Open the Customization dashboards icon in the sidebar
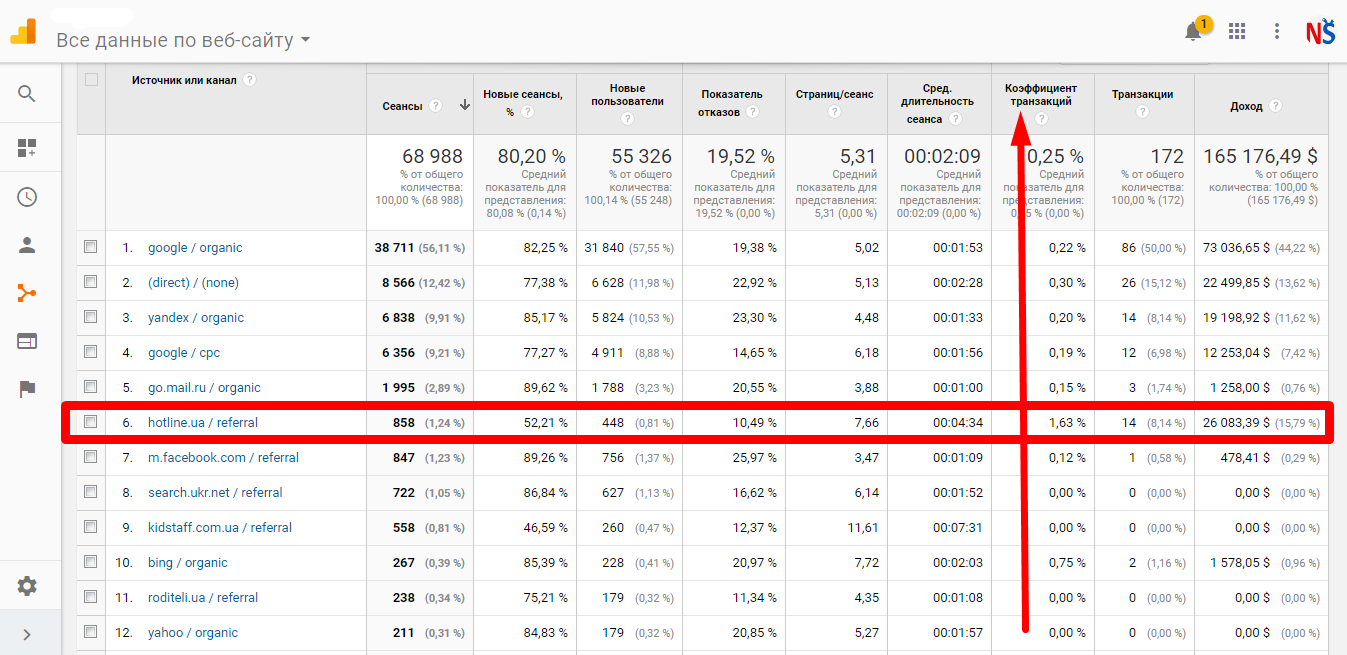Viewport: 1347px width, 655px height. coord(27,148)
